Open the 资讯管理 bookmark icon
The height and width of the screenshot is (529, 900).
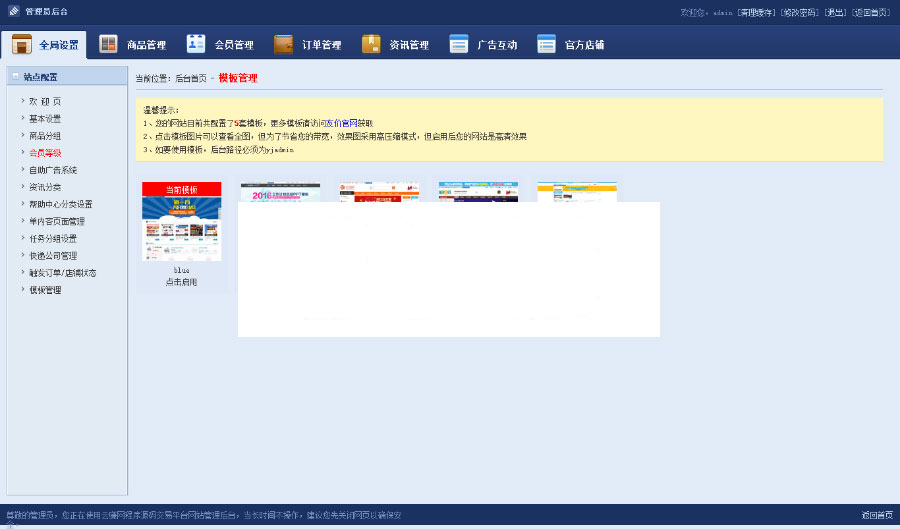pyautogui.click(x=371, y=45)
